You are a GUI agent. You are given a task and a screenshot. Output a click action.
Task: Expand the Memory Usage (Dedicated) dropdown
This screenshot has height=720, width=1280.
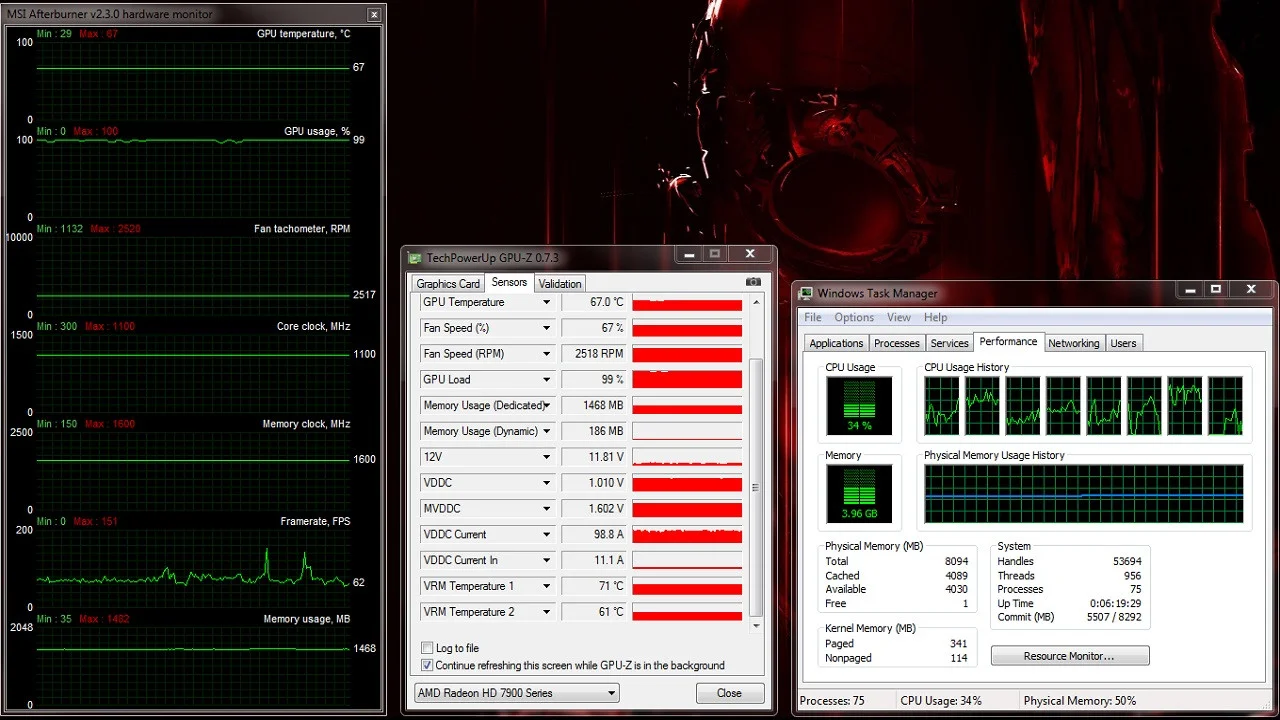point(546,406)
